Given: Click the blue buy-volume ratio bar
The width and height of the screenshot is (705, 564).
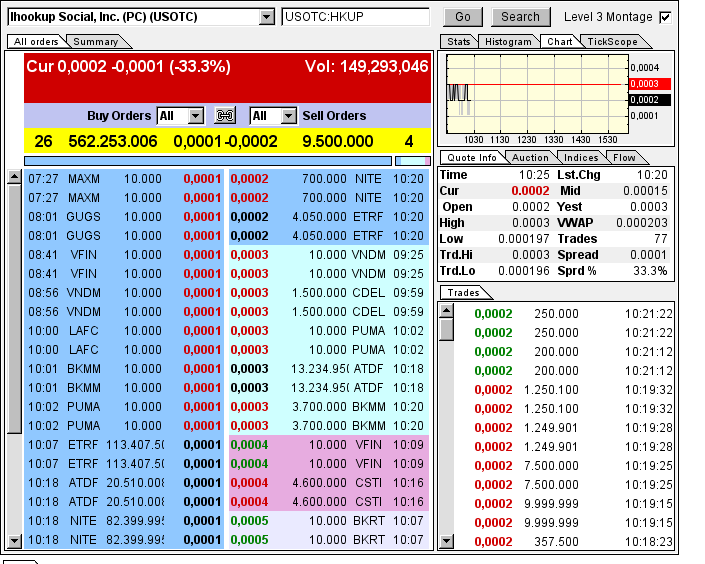Looking at the screenshot, I should tap(207, 160).
